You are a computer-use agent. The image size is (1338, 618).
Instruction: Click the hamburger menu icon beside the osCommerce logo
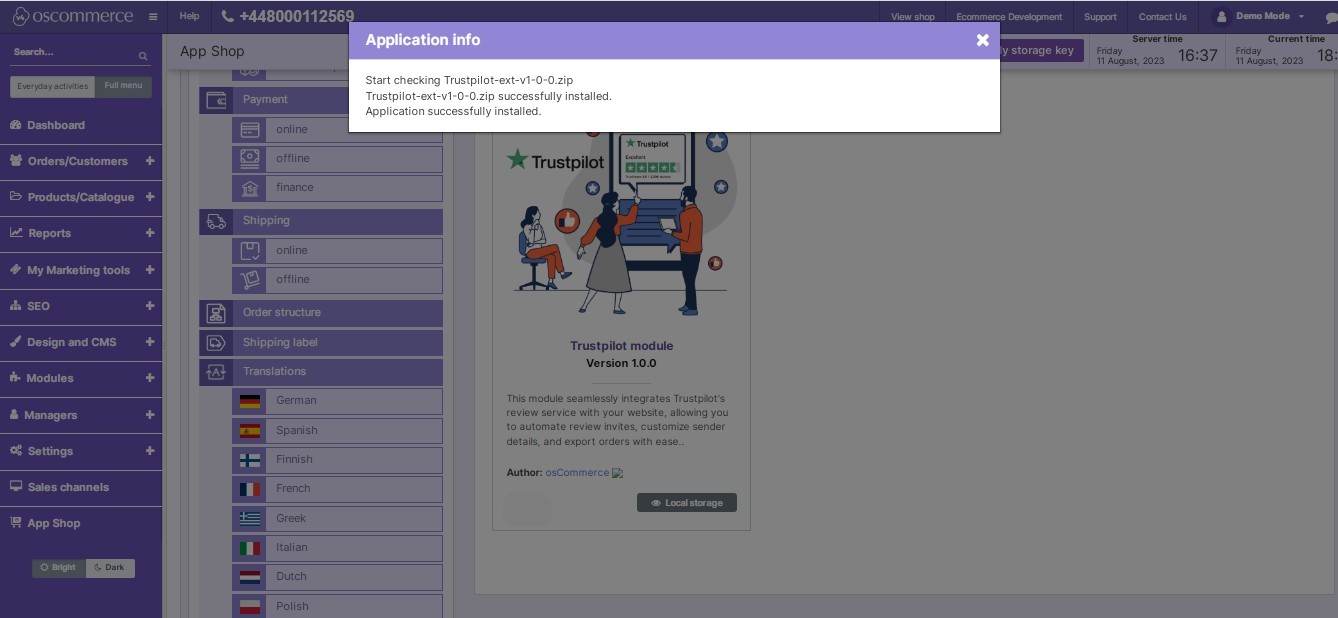pyautogui.click(x=153, y=17)
